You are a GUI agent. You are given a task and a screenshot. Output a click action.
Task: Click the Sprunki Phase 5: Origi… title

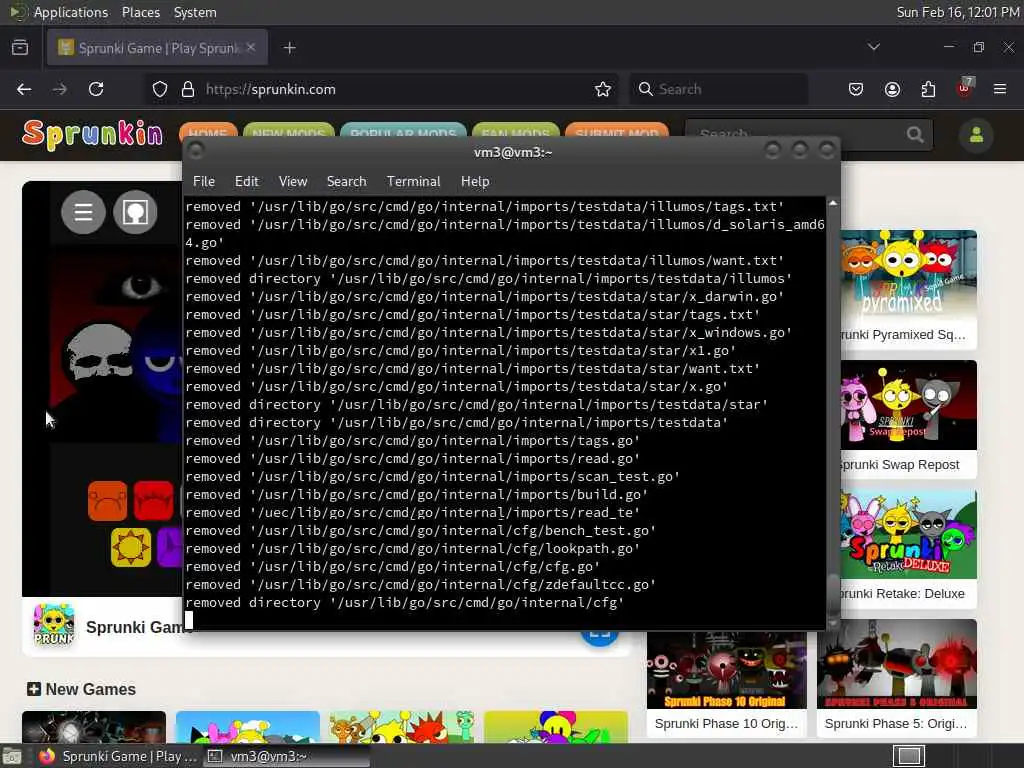click(896, 724)
